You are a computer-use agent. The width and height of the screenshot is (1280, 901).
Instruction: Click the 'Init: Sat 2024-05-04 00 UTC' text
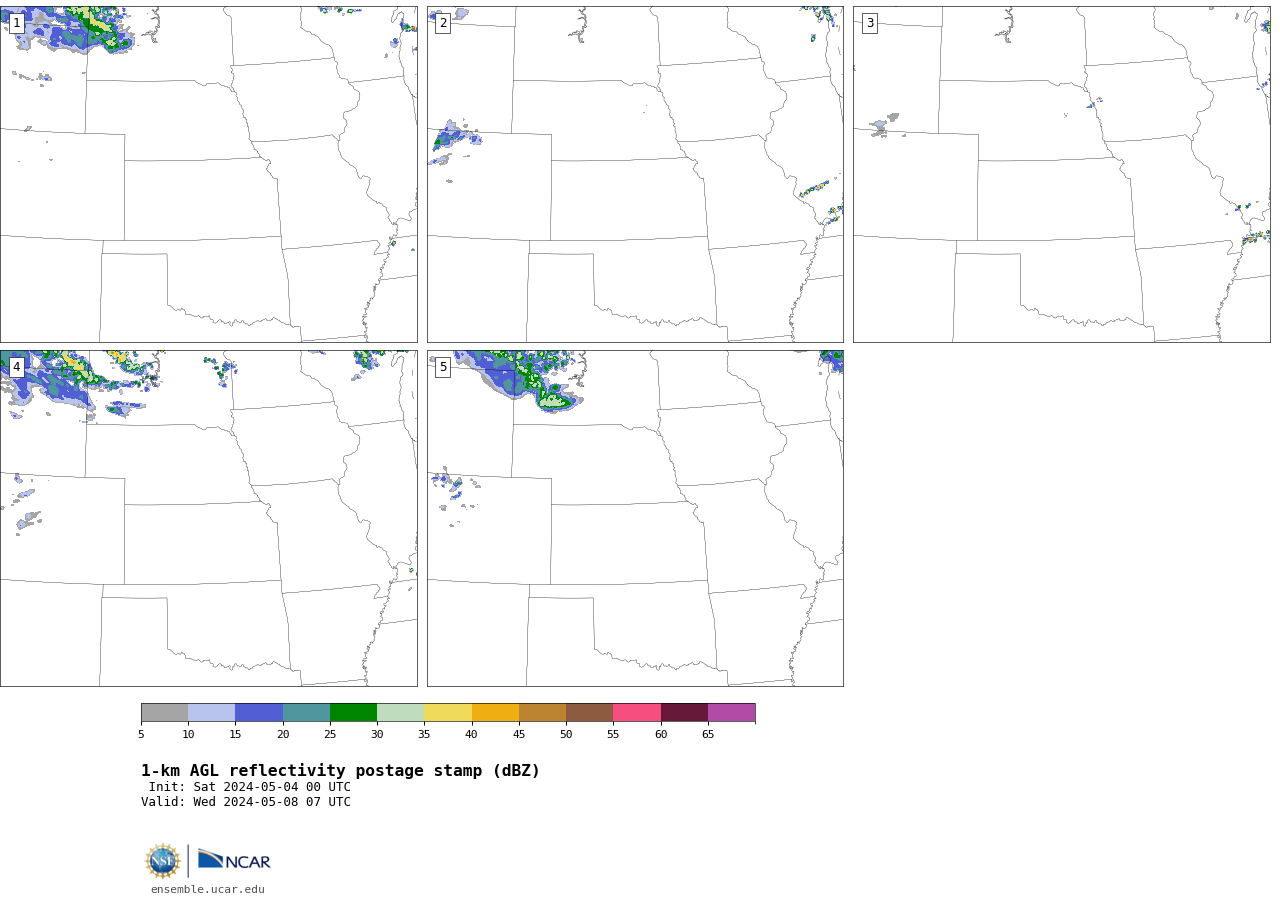click(x=250, y=787)
